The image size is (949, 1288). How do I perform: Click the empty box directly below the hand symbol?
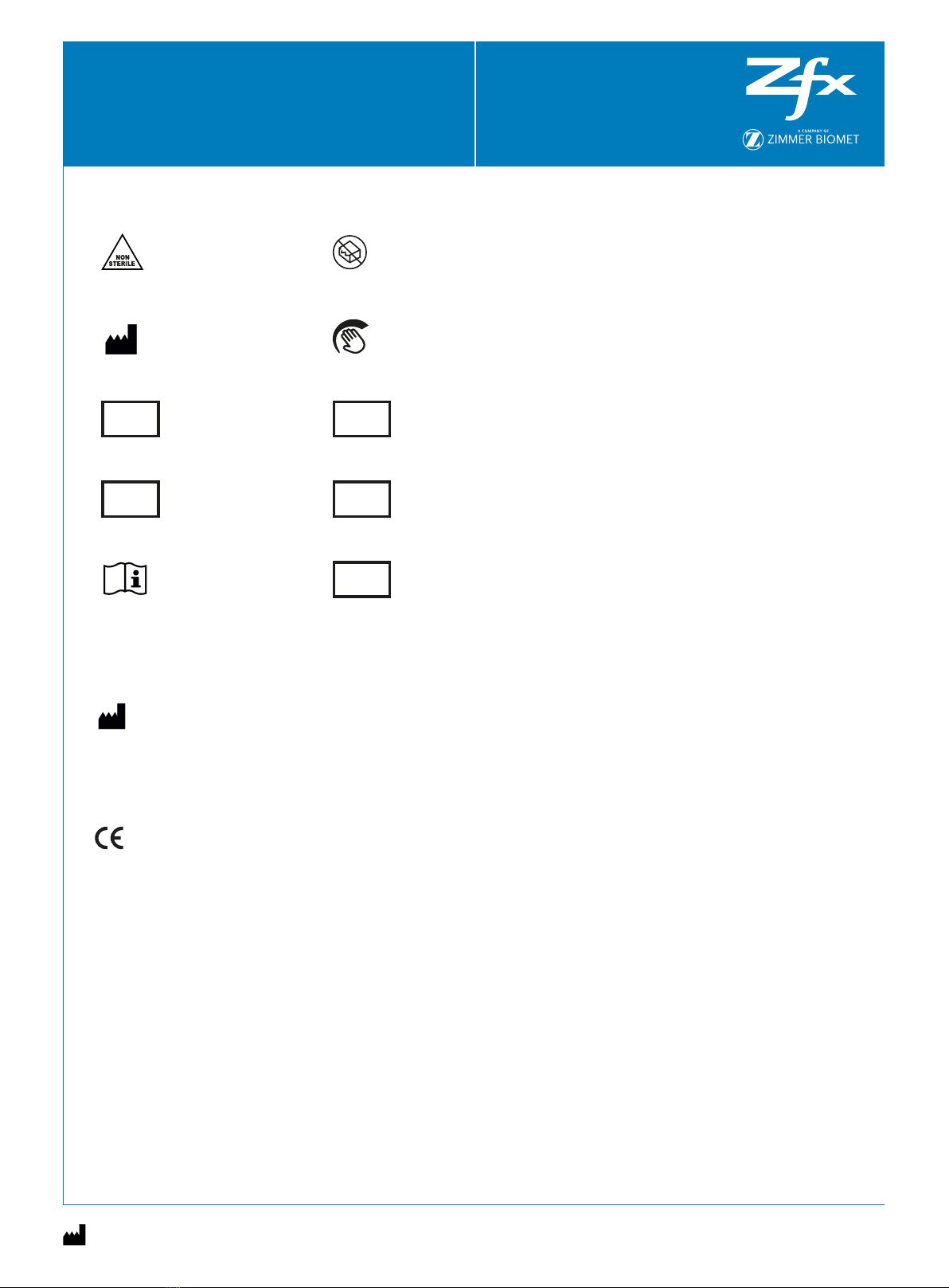[361, 419]
